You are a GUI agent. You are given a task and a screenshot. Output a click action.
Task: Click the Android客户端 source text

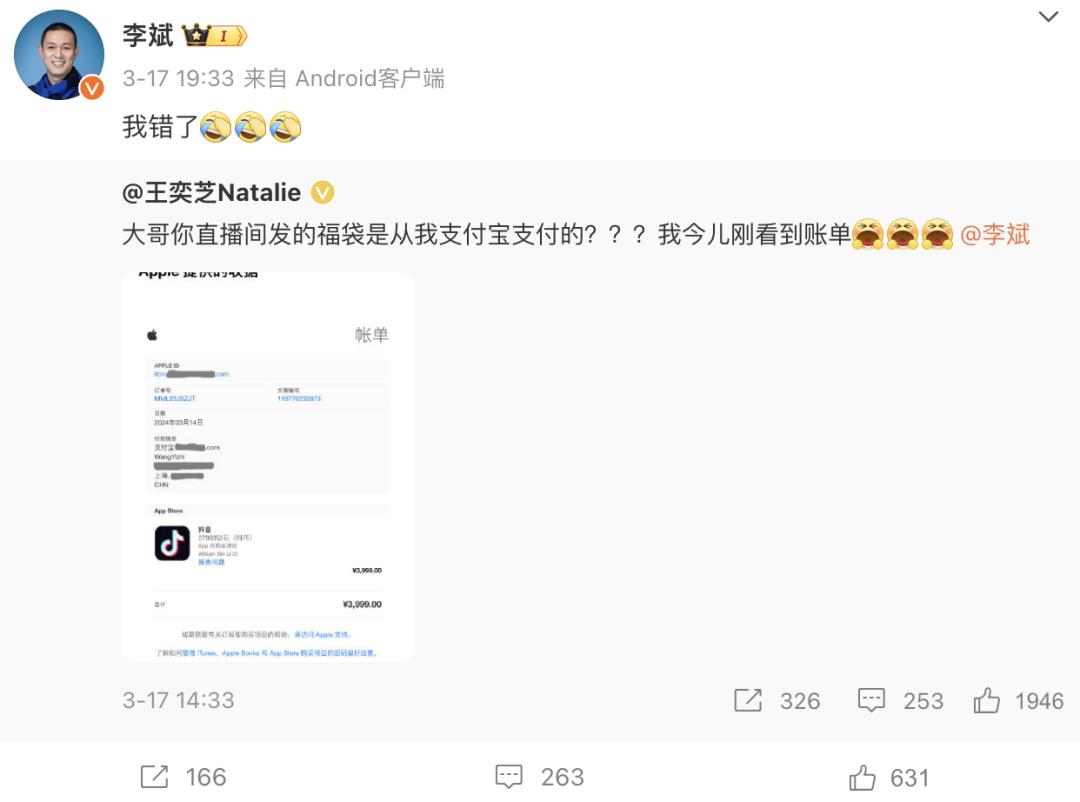coord(370,78)
